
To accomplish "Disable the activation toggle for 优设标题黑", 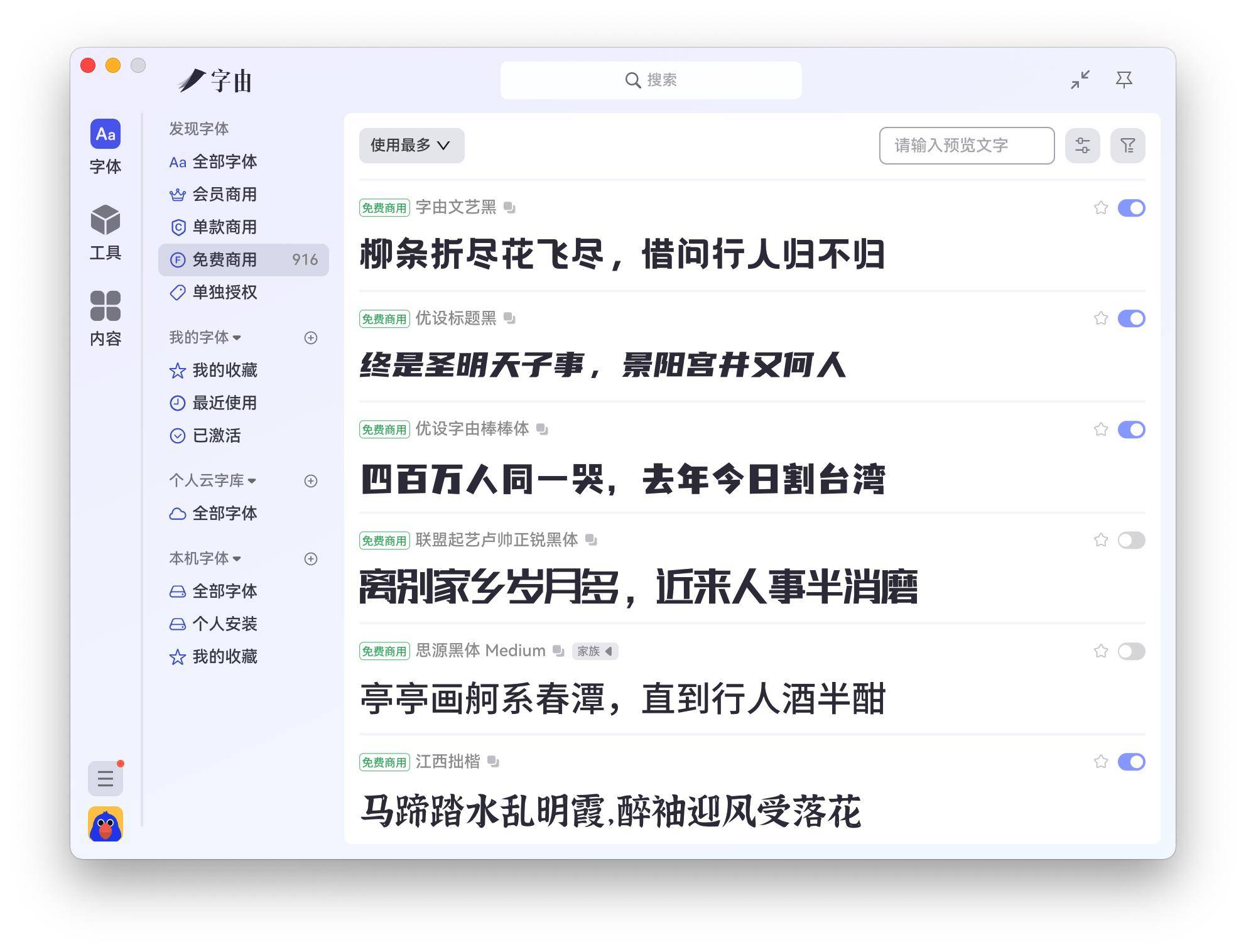I will pyautogui.click(x=1131, y=319).
